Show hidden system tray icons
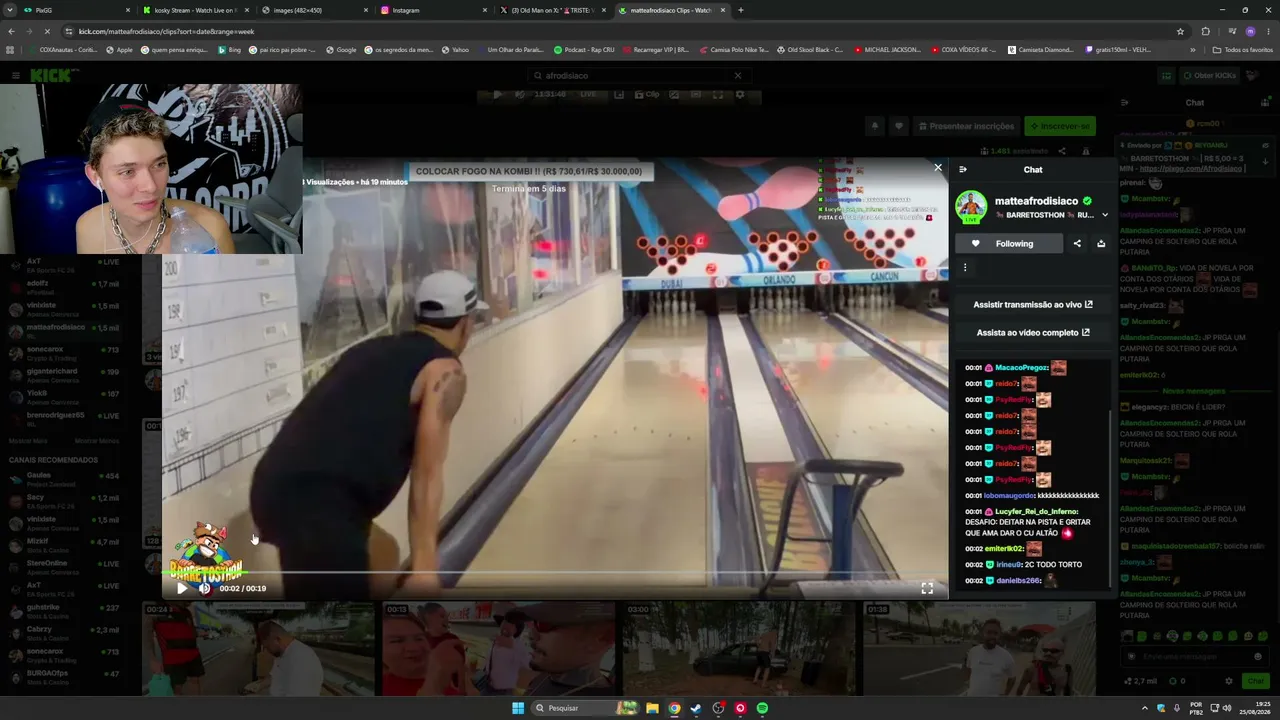Screen dimensions: 1280x720 click(1145, 708)
